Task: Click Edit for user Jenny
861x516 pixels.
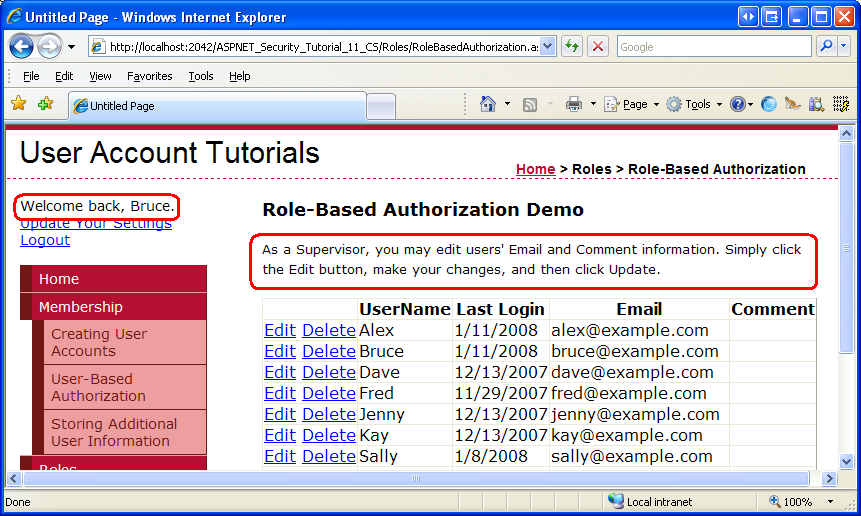Action: click(x=280, y=414)
